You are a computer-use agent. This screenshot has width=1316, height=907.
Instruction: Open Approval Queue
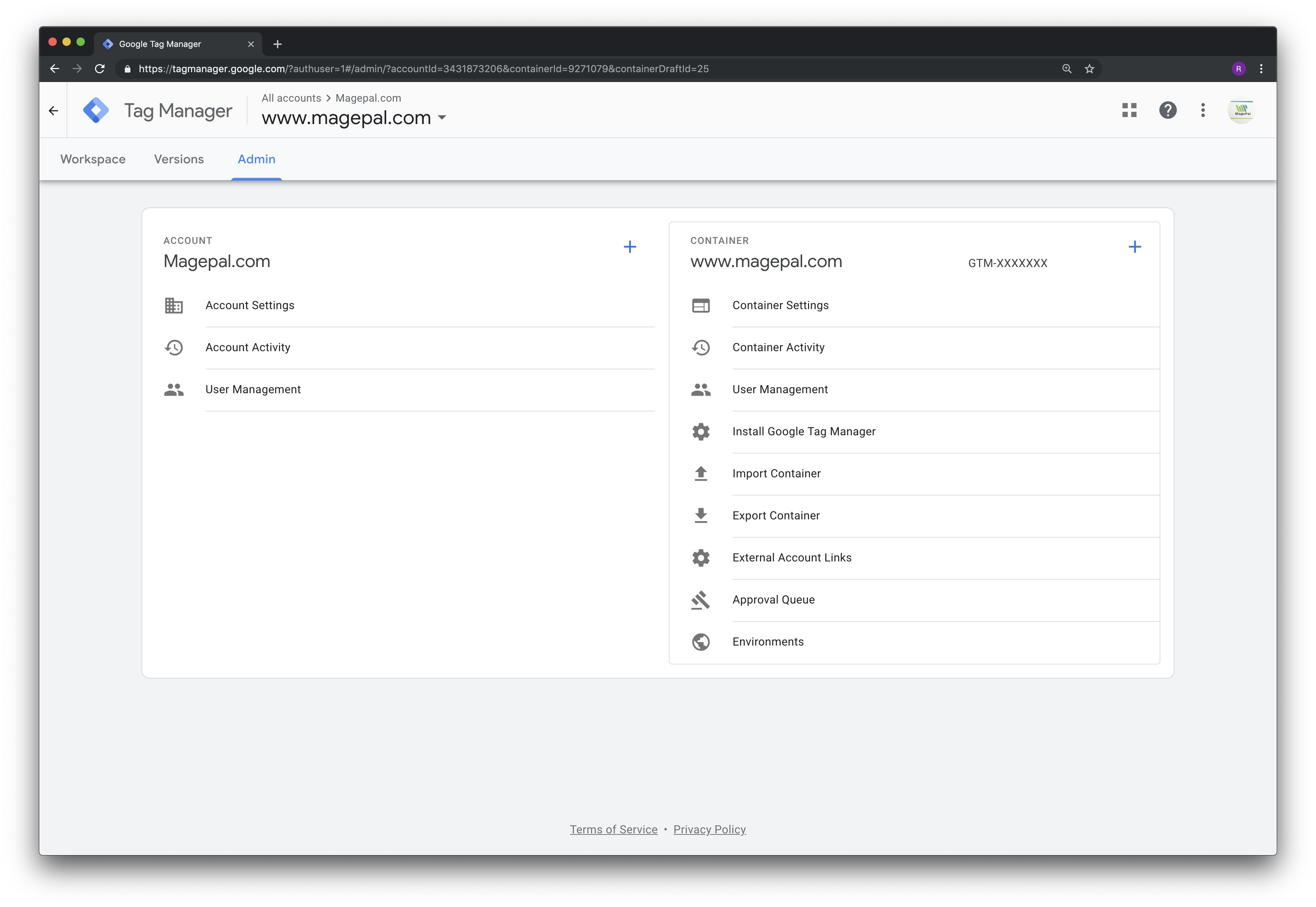(914, 600)
